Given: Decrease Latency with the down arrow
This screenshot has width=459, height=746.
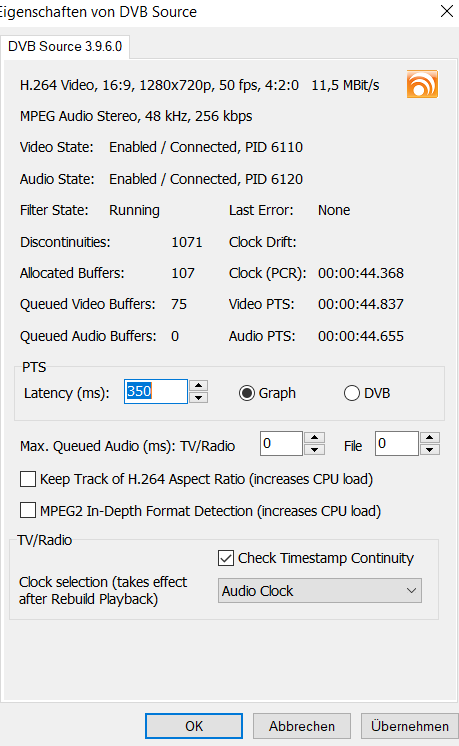Looking at the screenshot, I should click(x=198, y=398).
